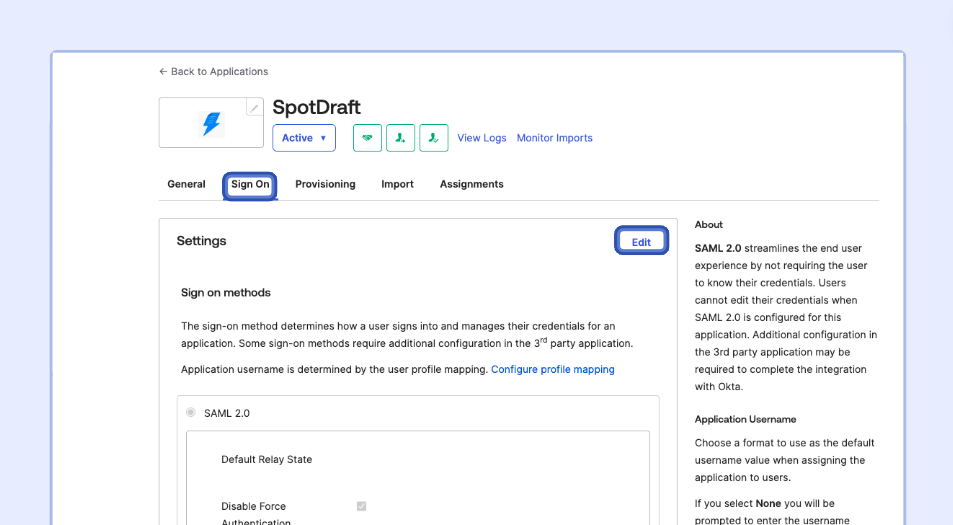Open View Logs
953x525 pixels.
pyautogui.click(x=481, y=138)
